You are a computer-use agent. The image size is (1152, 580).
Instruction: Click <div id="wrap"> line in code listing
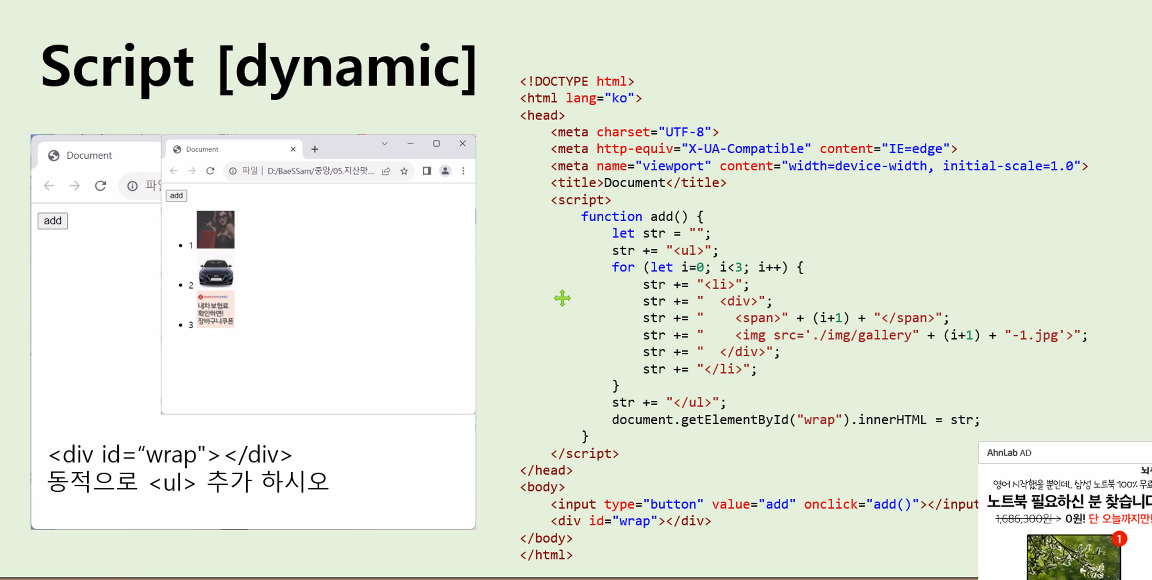tap(631, 521)
